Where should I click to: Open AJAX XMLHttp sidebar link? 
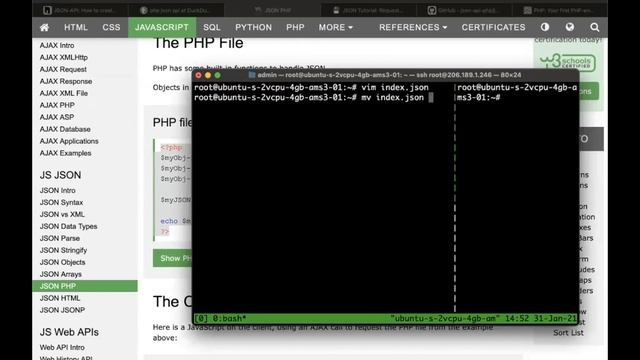[64, 58]
